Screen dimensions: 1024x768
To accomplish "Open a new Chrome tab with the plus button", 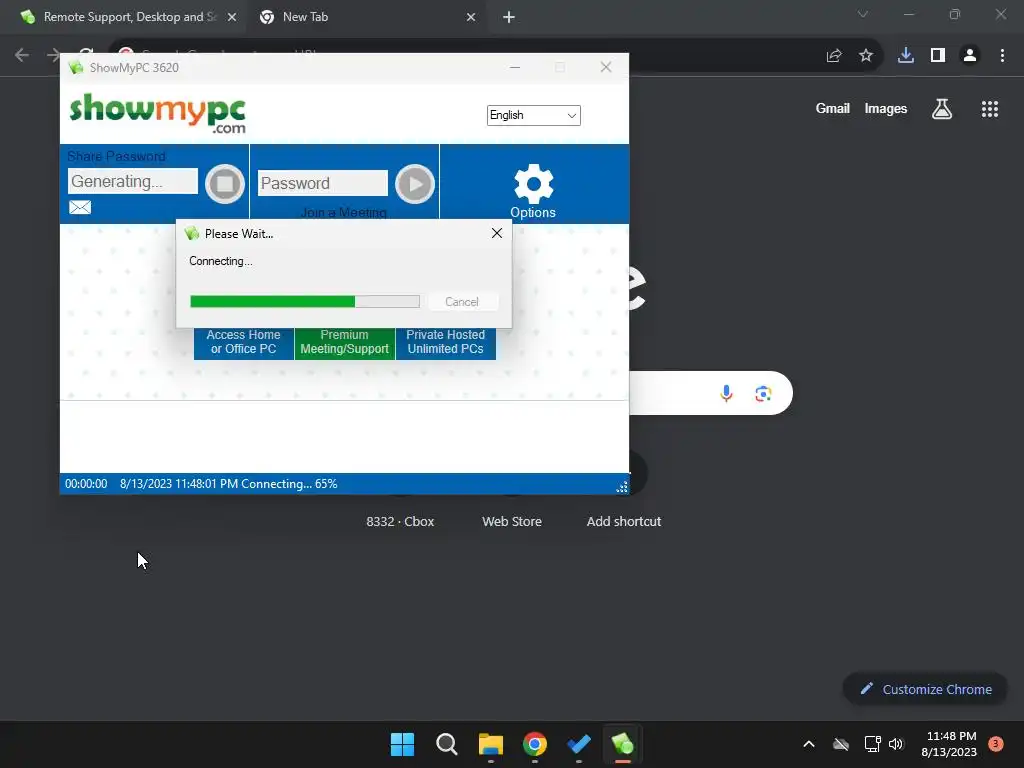I will [509, 17].
